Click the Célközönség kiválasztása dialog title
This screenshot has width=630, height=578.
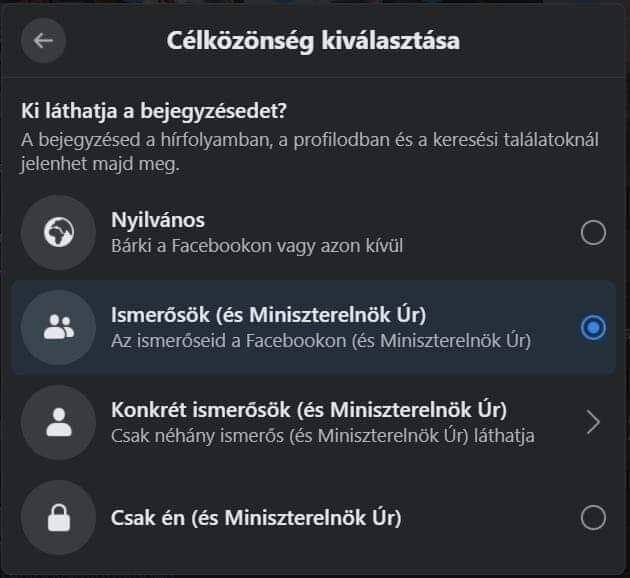(314, 42)
